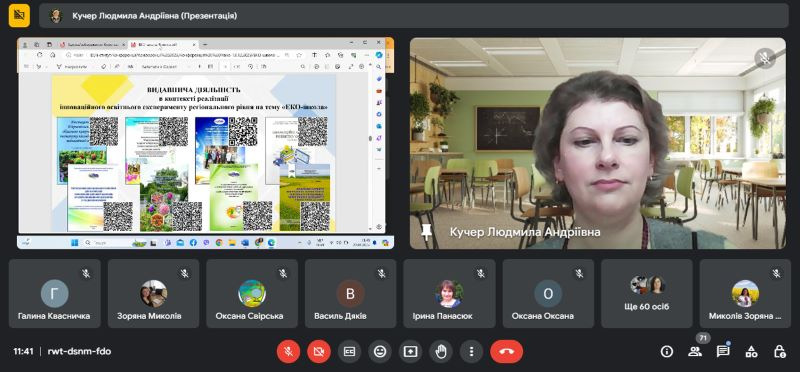The height and width of the screenshot is (372, 800).
Task: Open meeting details info icon
Action: coord(666,351)
